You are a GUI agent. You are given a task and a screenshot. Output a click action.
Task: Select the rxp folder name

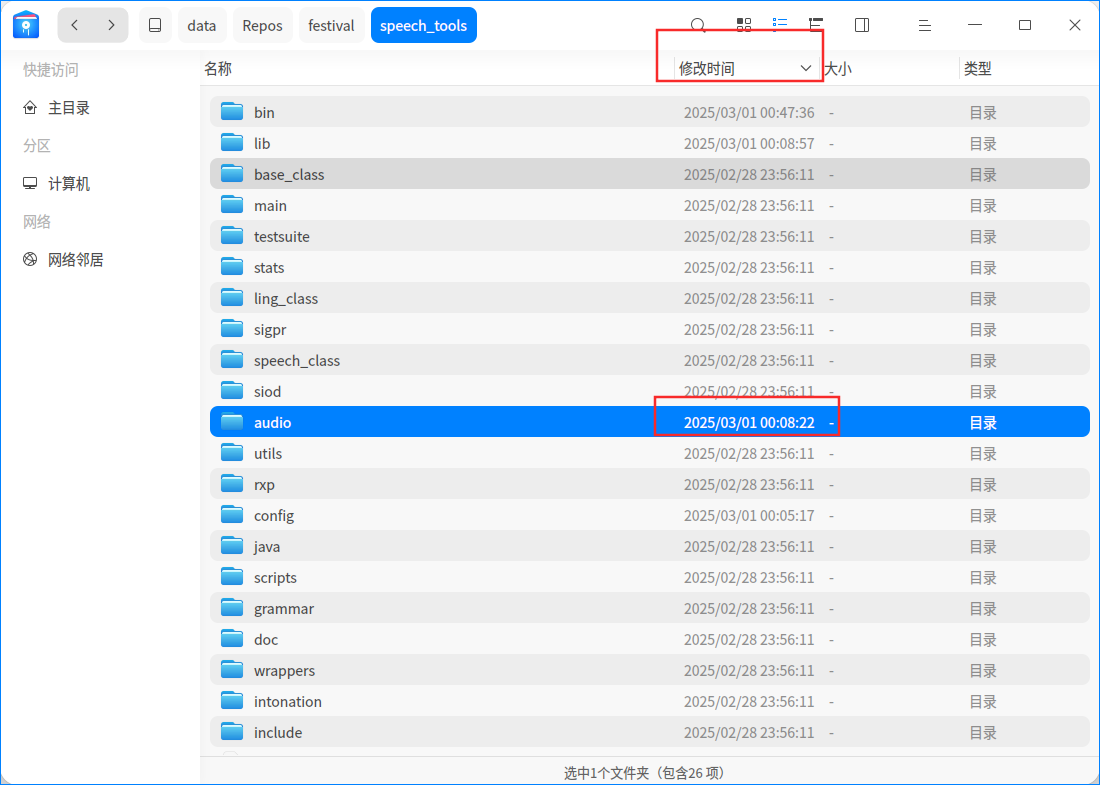tap(264, 485)
